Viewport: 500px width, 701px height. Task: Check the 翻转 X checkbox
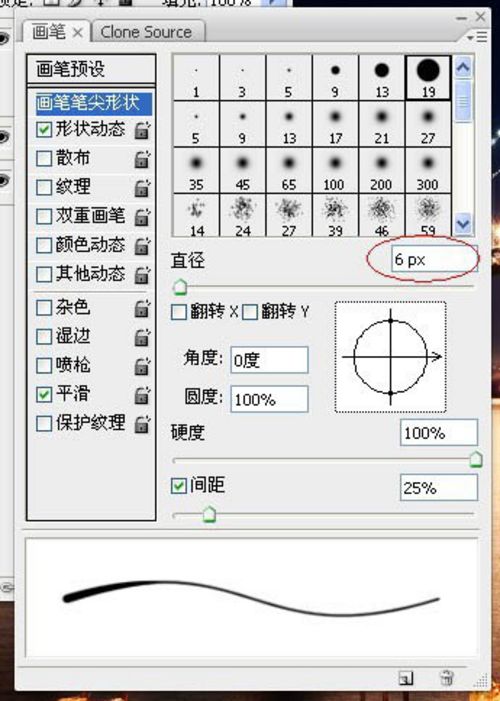[179, 312]
